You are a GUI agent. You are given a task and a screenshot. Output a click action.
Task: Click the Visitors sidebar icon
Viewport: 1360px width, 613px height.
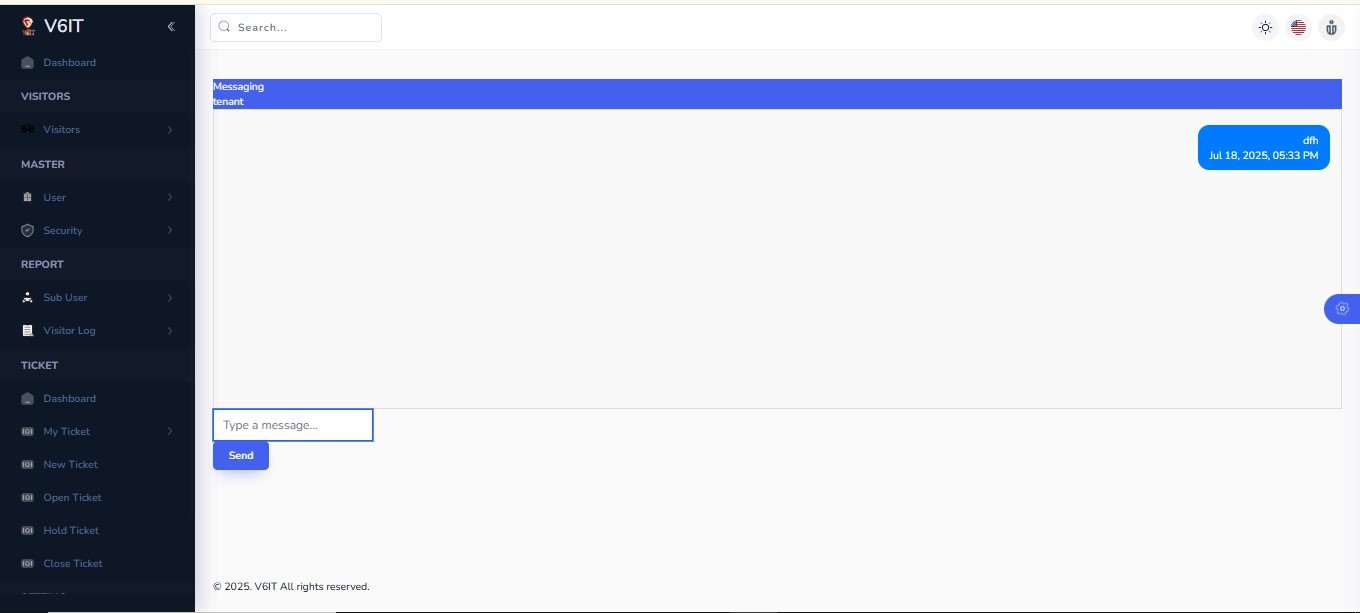click(x=28, y=129)
